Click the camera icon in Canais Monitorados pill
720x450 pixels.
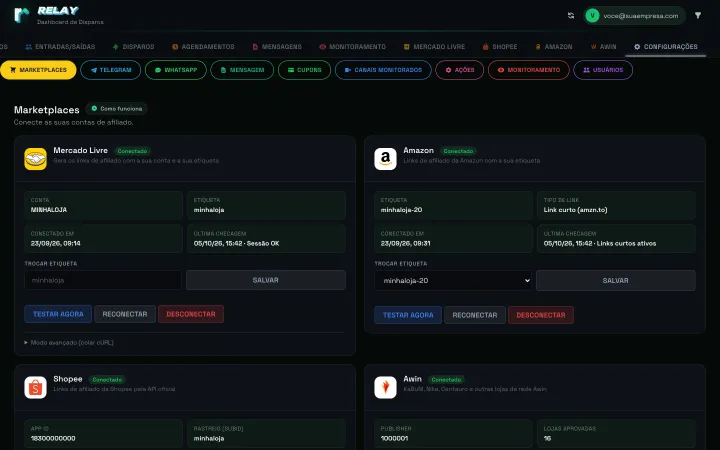click(348, 70)
